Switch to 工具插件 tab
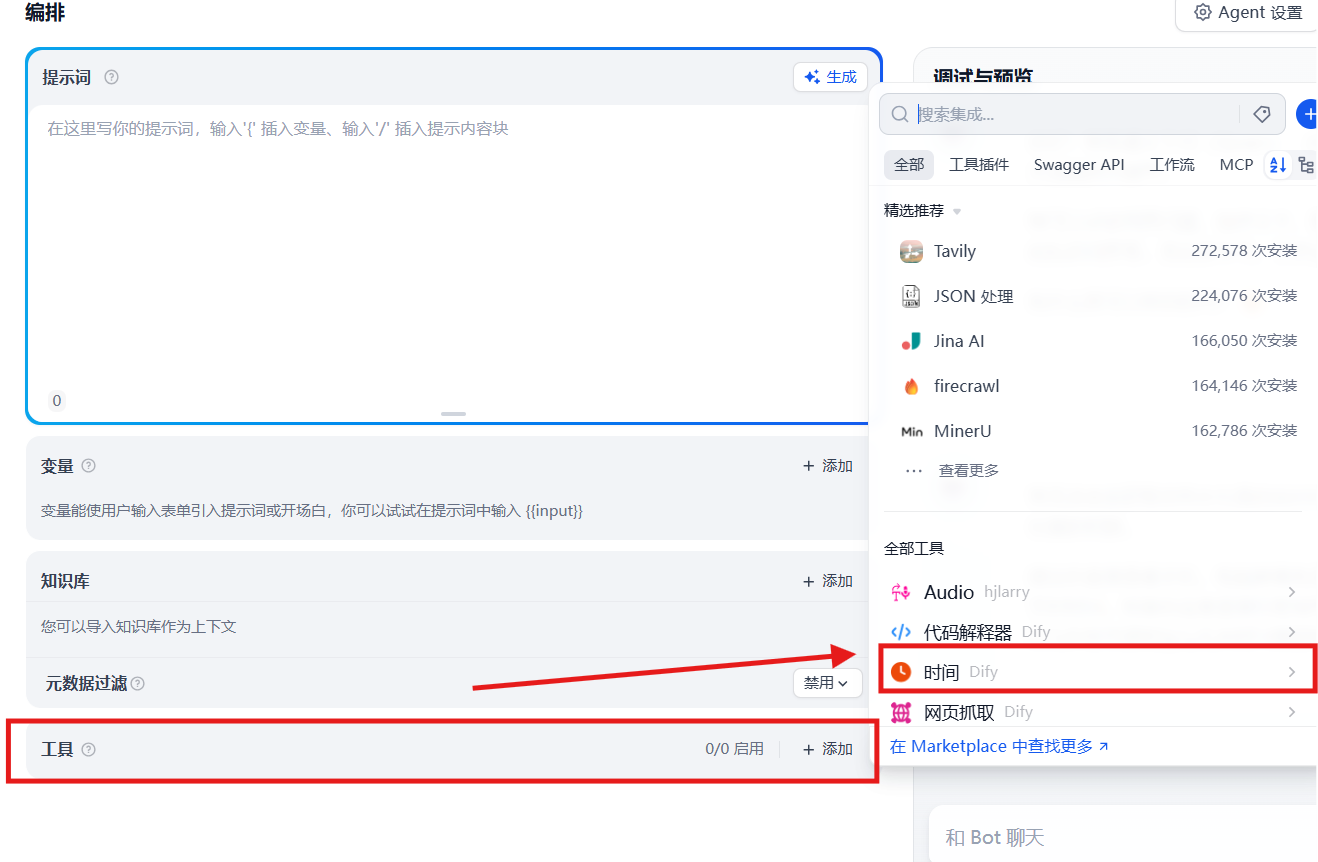The image size is (1318, 862). pos(979,165)
